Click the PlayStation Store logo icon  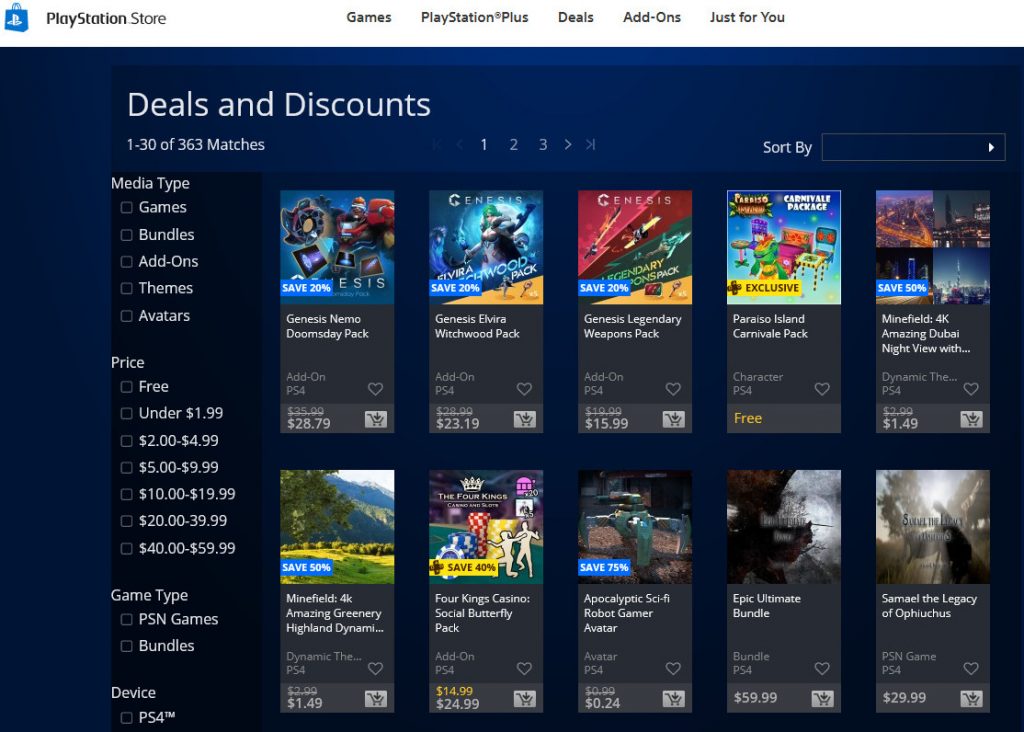[15, 17]
